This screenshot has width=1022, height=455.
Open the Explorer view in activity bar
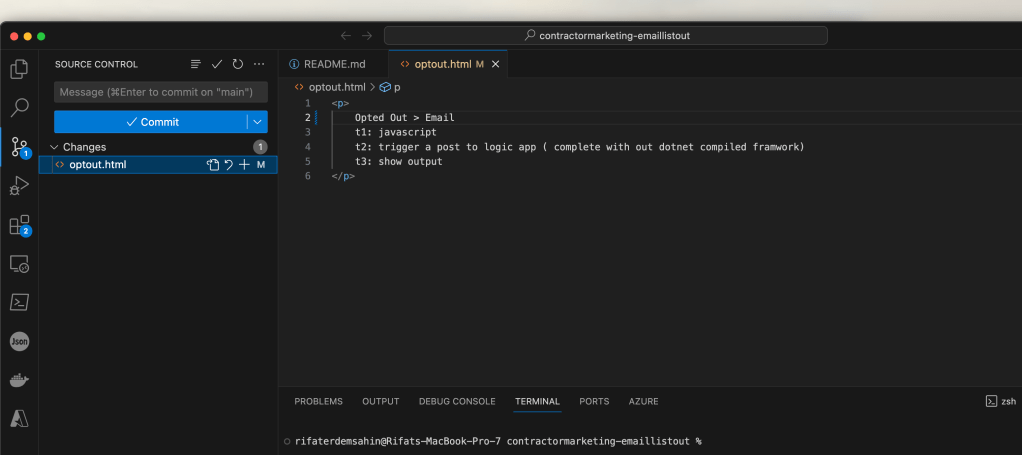(20, 68)
